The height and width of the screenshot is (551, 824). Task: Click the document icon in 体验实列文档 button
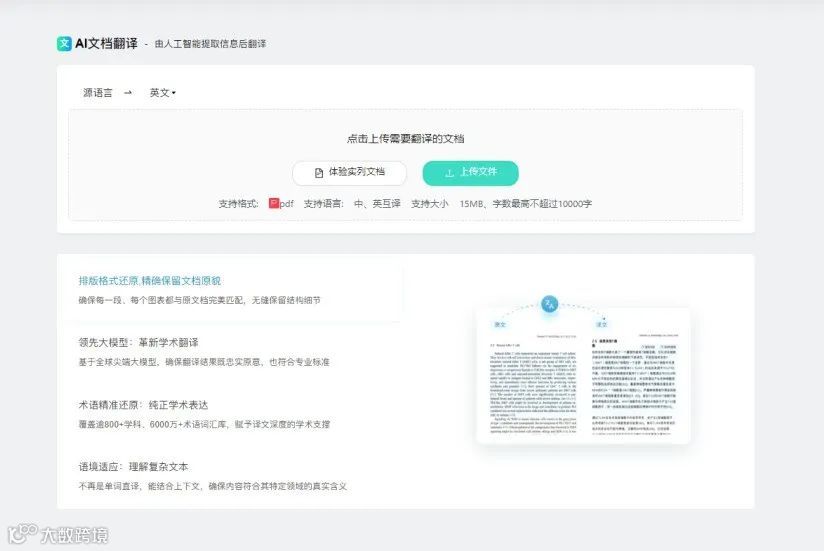(318, 173)
